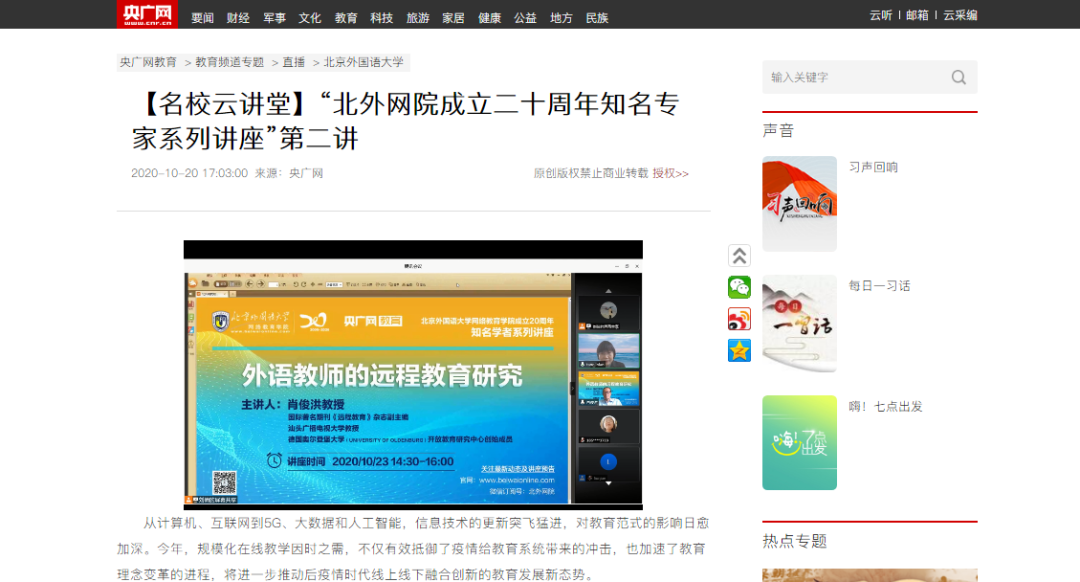This screenshot has width=1080, height=582.
Task: Open the 云采编 link in header
Action: click(960, 15)
